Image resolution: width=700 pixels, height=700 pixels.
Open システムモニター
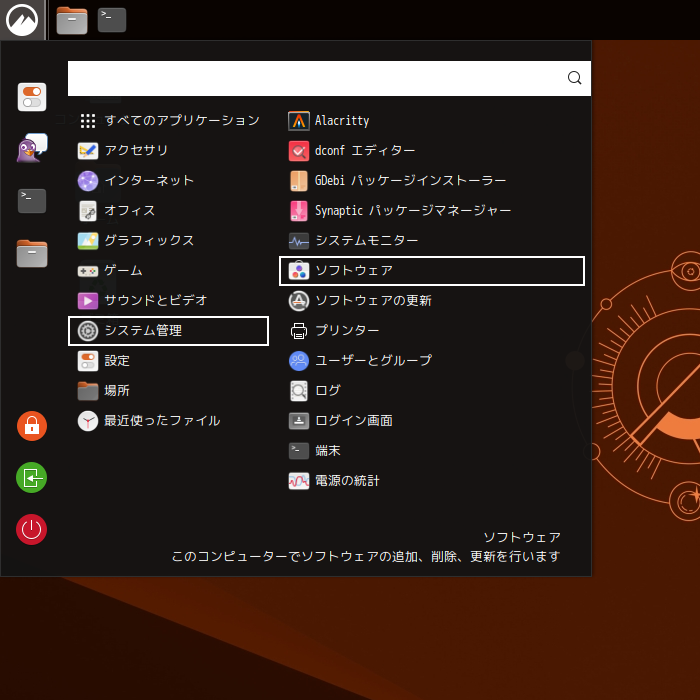click(x=432, y=241)
